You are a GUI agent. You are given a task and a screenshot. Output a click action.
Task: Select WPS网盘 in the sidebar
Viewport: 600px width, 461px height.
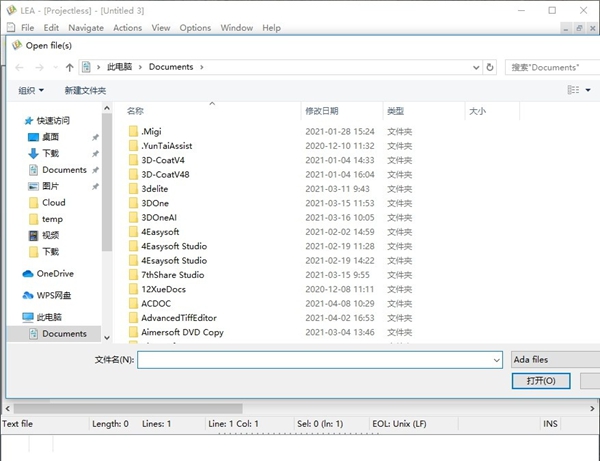point(54,295)
